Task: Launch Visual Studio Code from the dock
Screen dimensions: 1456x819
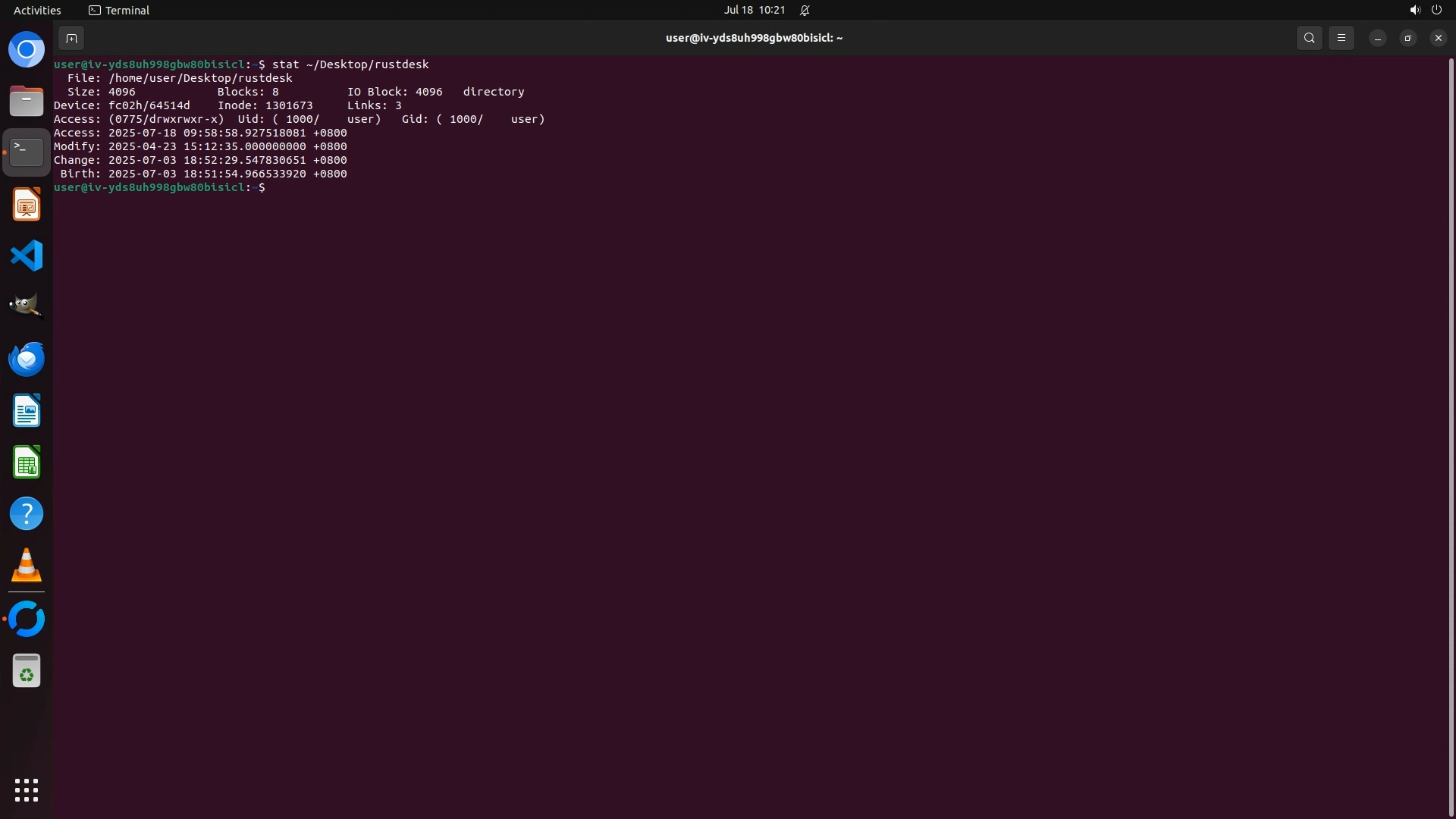Action: [27, 256]
